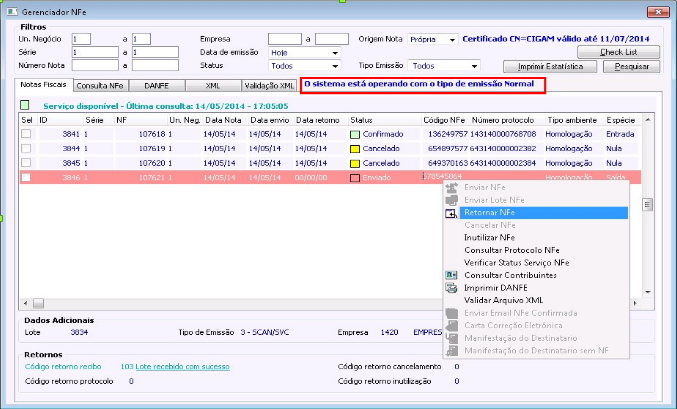Click the green Confirmado status square
The width and height of the screenshot is (677, 409).
tap(355, 133)
